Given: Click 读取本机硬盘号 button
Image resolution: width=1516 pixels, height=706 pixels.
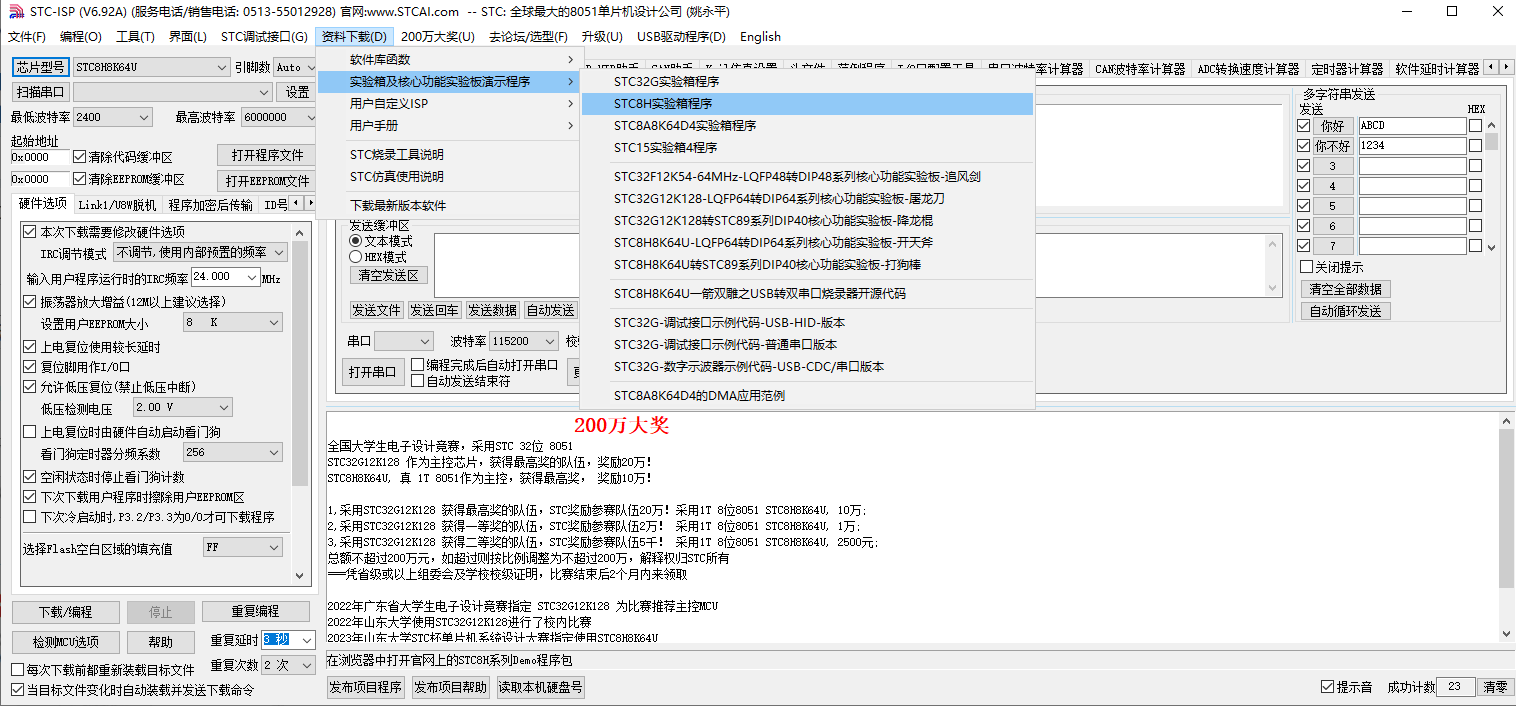Looking at the screenshot, I should (x=541, y=687).
